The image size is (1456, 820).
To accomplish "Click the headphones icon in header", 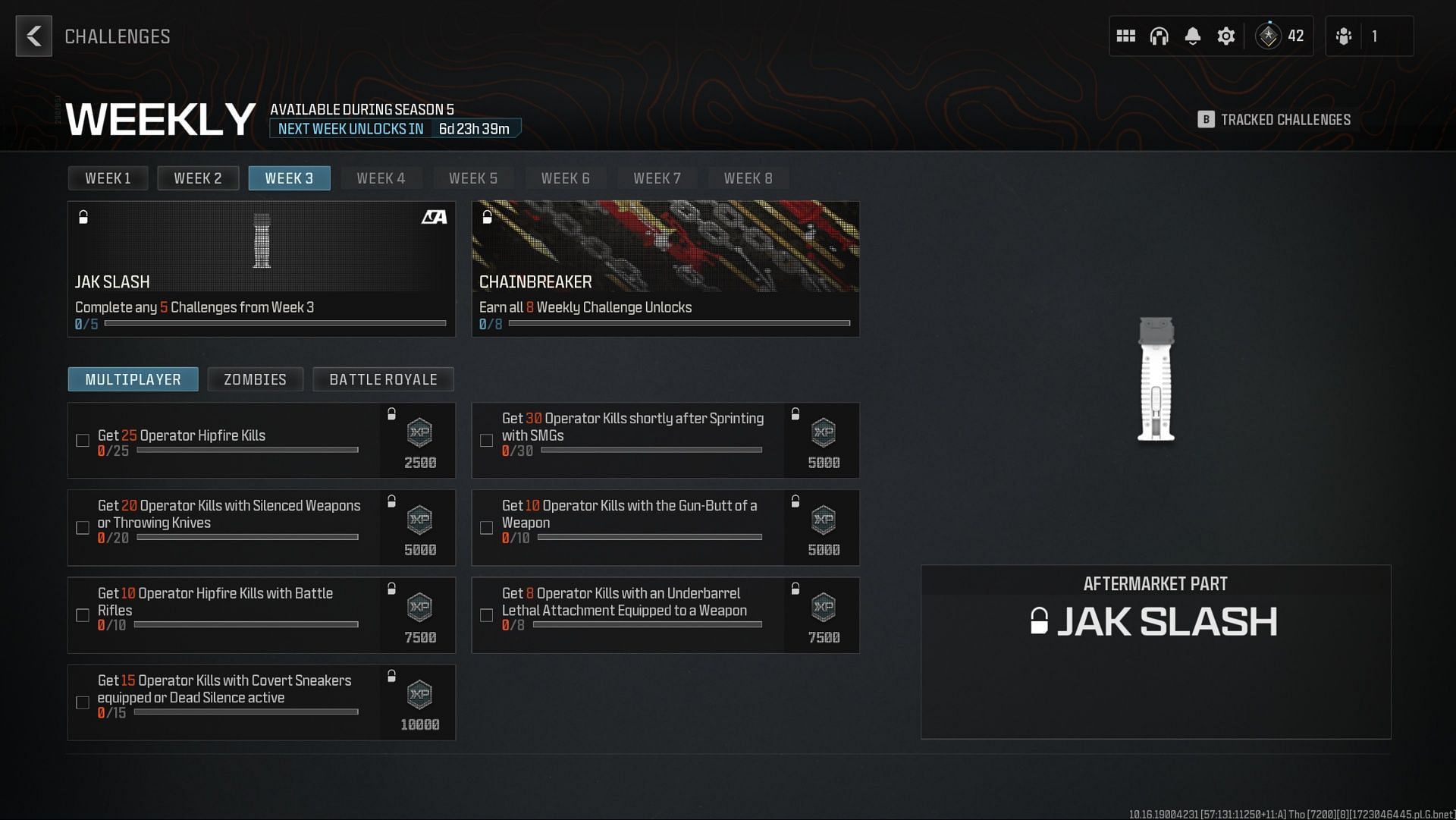I will point(1160,36).
